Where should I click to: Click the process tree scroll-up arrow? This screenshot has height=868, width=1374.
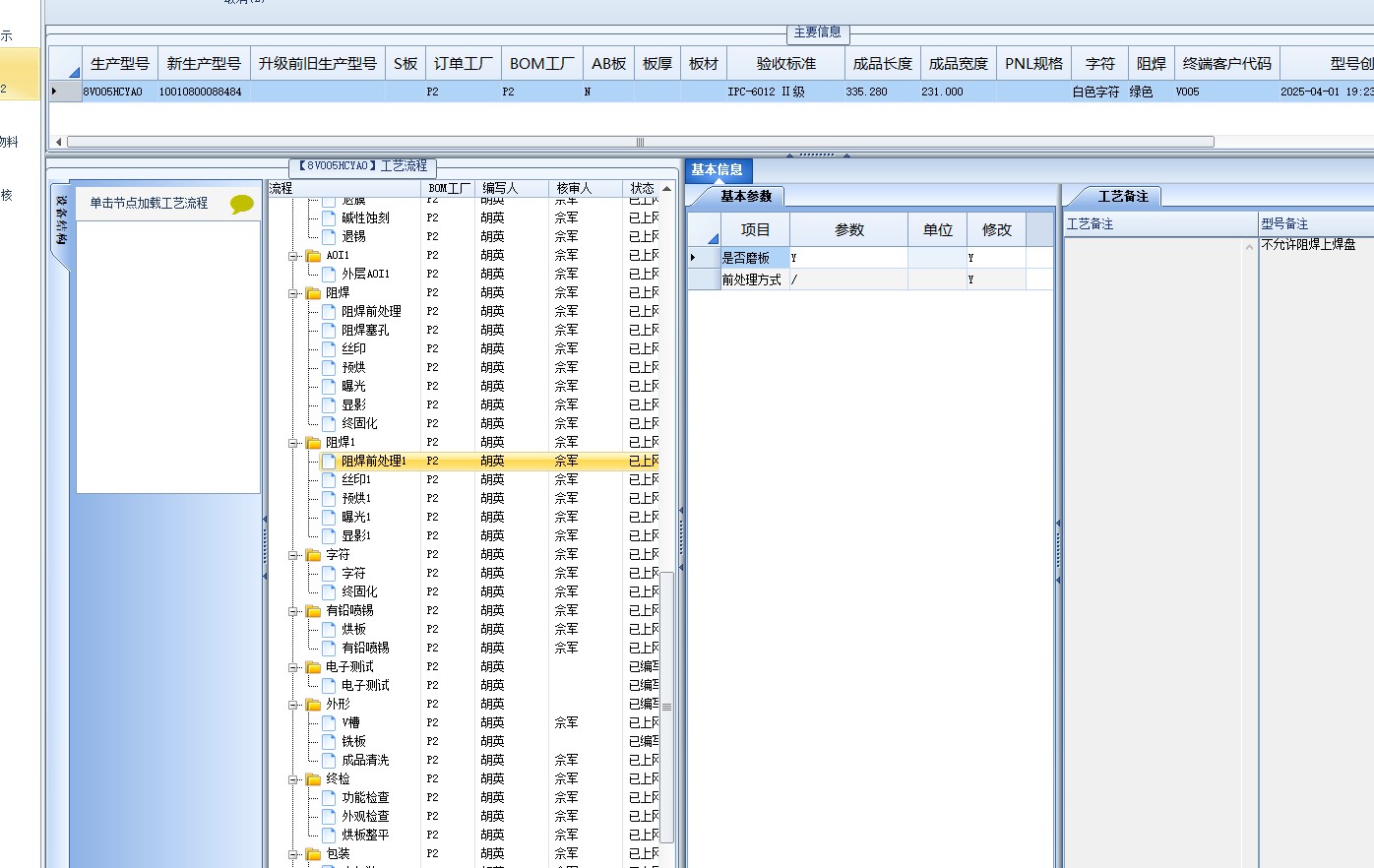pyautogui.click(x=666, y=188)
